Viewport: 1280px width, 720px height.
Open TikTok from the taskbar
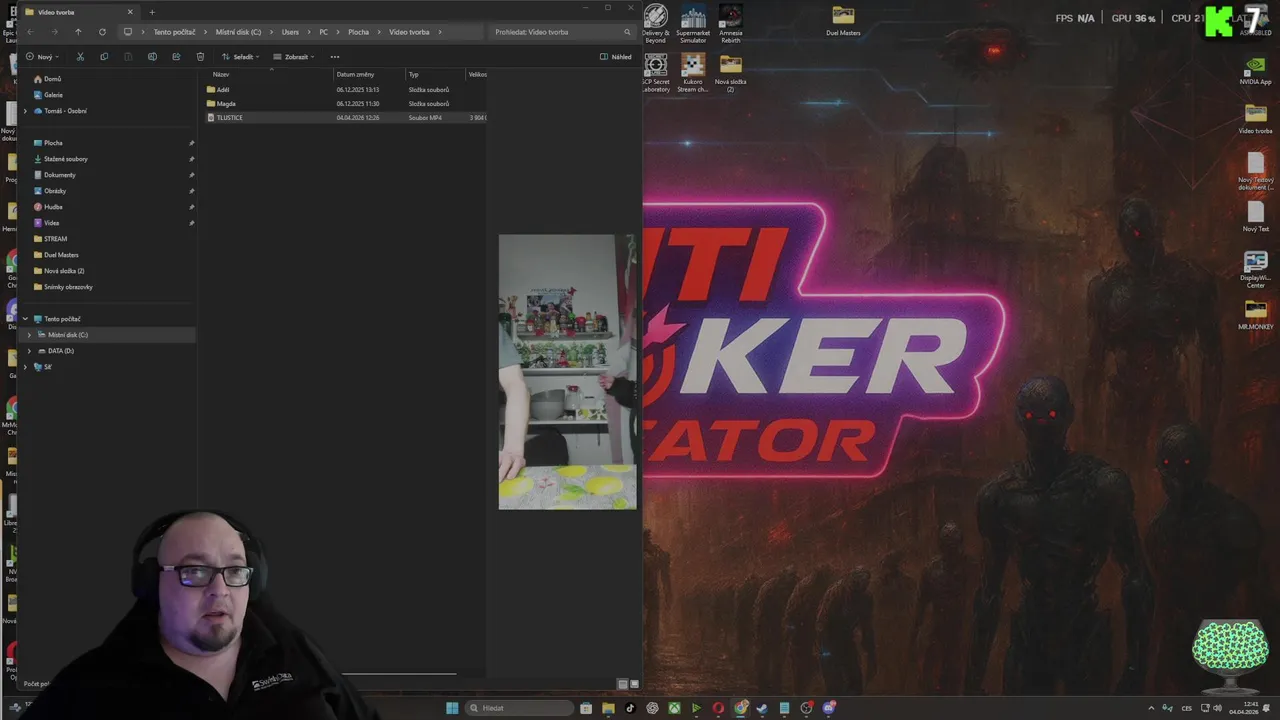tap(630, 708)
